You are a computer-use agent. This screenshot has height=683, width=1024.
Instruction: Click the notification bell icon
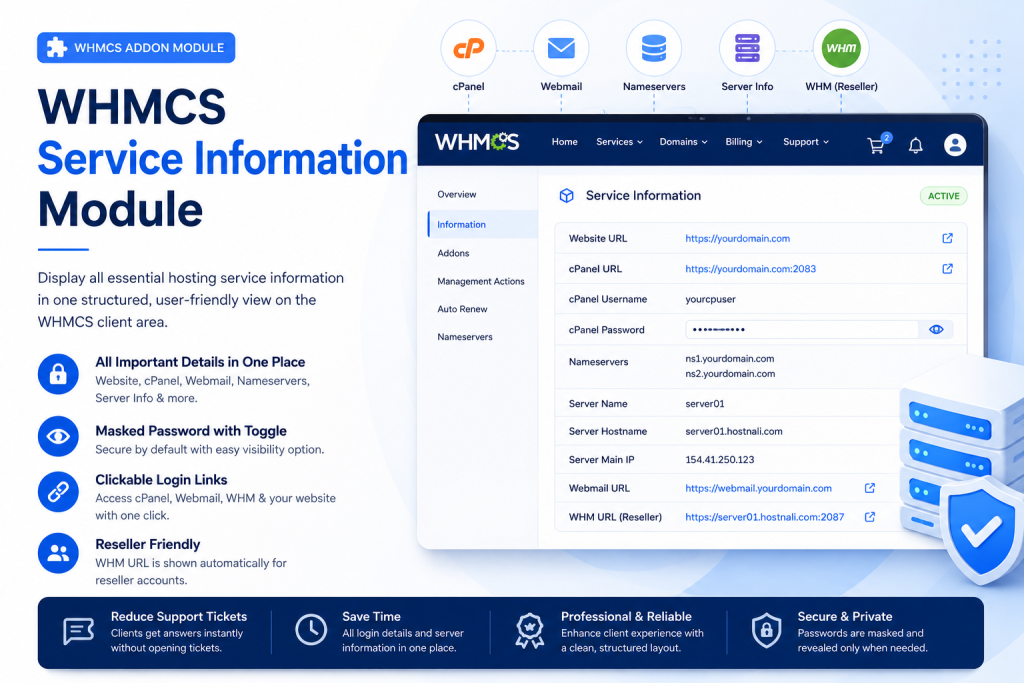pyautogui.click(x=916, y=146)
